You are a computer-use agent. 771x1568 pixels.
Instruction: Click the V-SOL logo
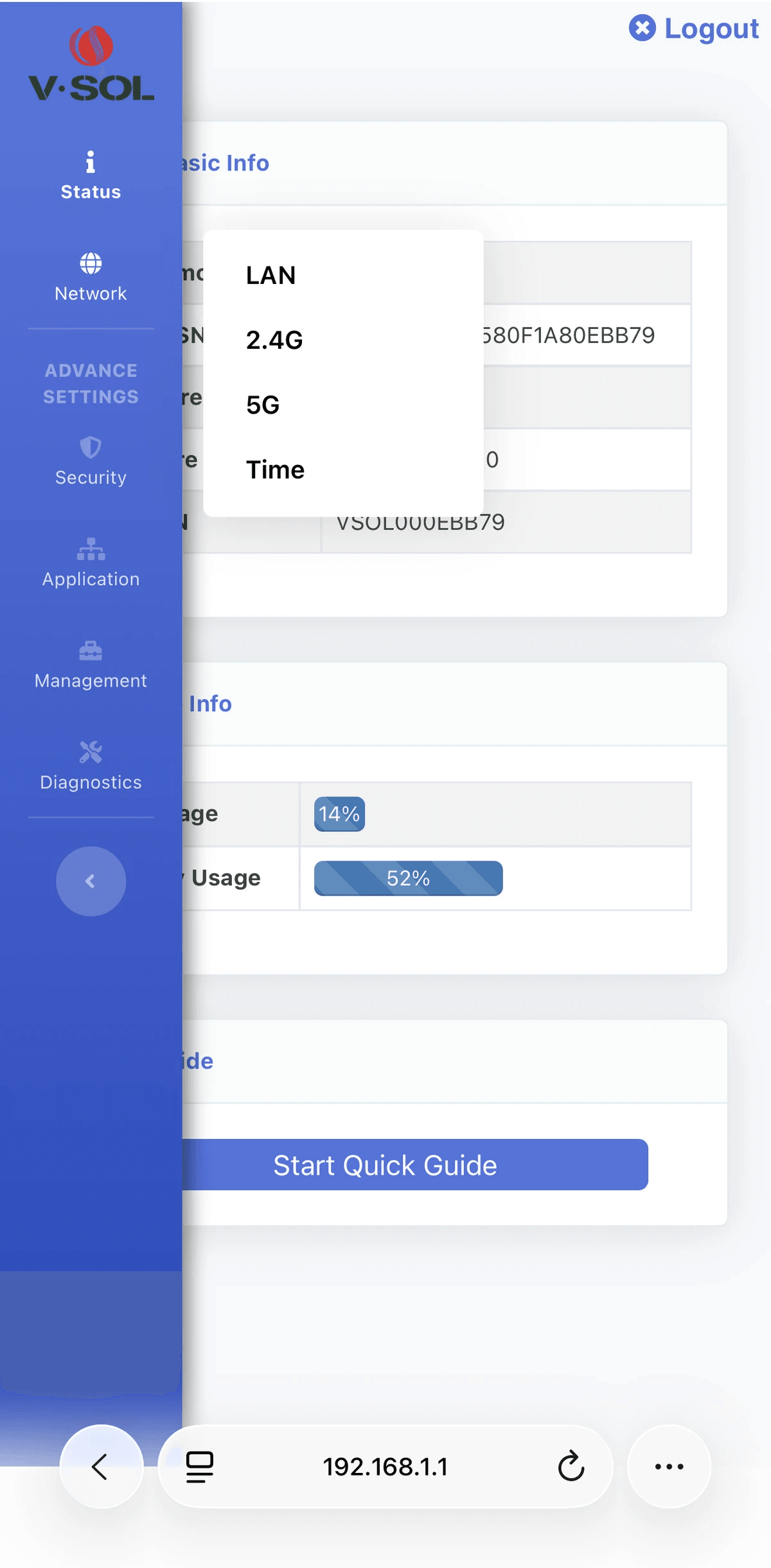[x=91, y=64]
